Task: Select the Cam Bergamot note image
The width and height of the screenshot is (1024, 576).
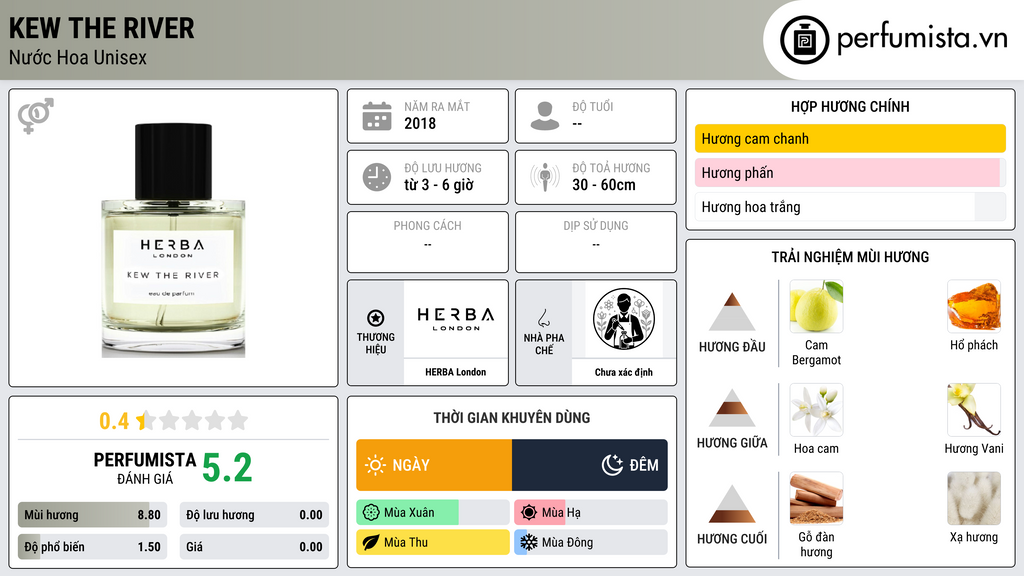Action: point(816,306)
